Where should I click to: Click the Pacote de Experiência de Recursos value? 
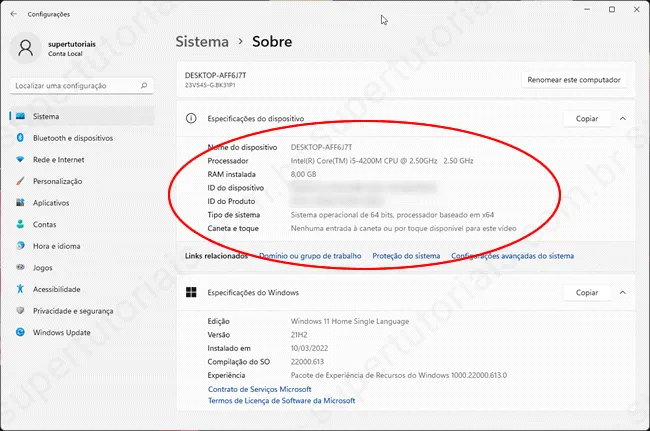(x=399, y=375)
